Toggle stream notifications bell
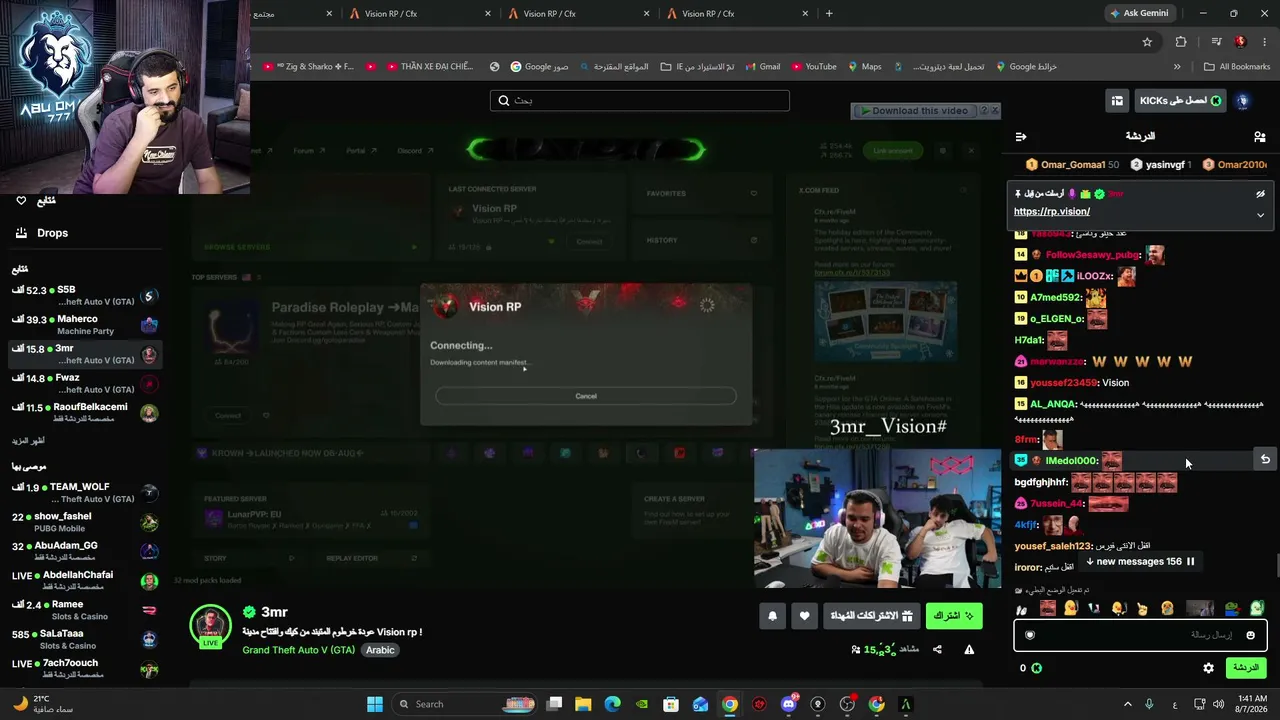Screen dimensions: 1280x720 pyautogui.click(x=772, y=616)
